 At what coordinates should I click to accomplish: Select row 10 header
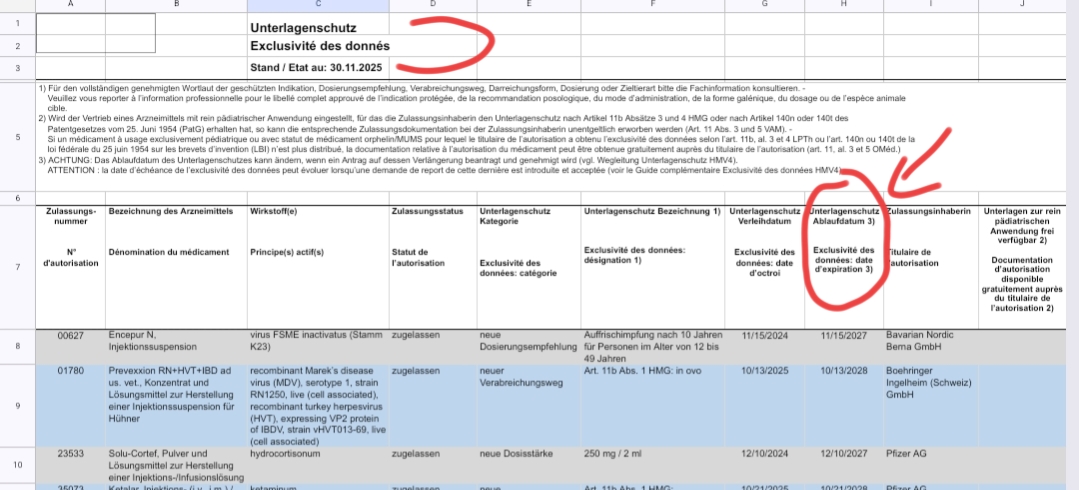tap(18, 465)
